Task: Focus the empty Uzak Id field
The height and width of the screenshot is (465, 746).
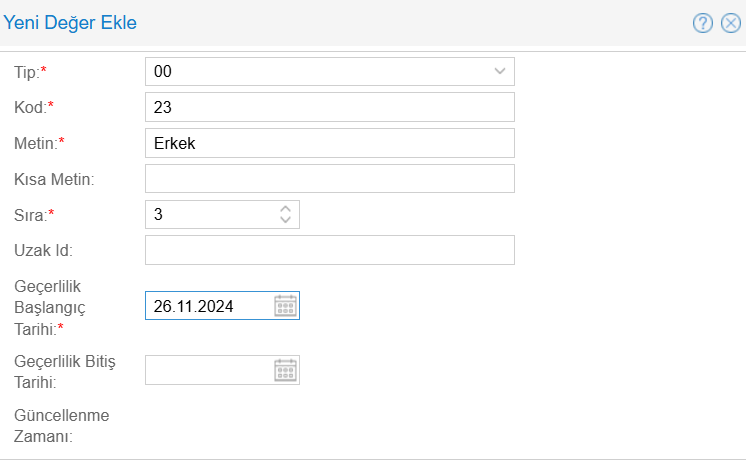Action: (330, 250)
